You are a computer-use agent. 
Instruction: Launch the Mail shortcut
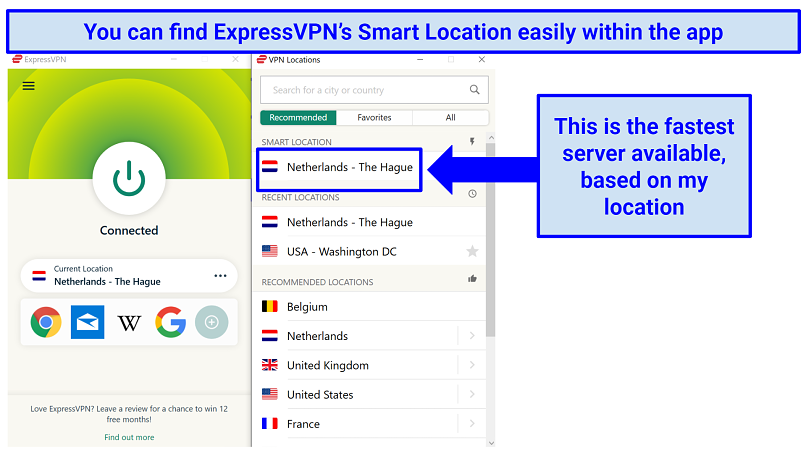pyautogui.click(x=87, y=322)
